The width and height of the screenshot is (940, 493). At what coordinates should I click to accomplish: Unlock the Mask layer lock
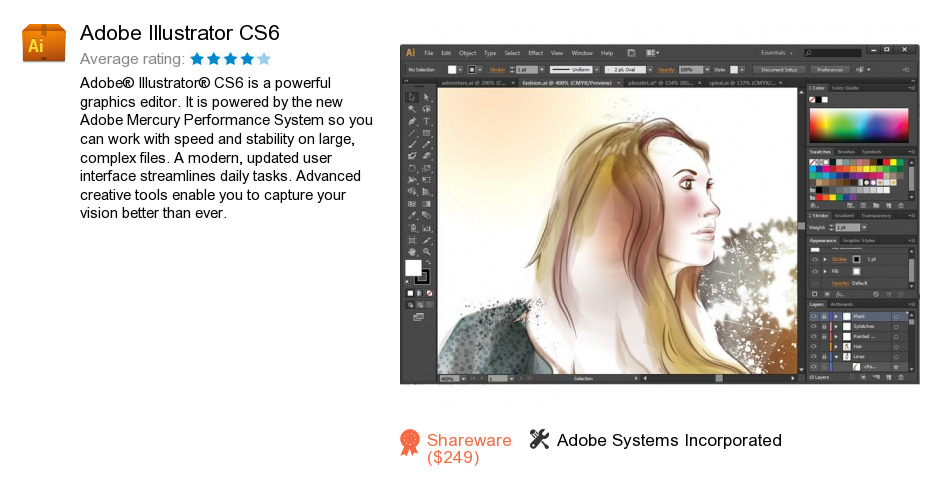pos(824,316)
